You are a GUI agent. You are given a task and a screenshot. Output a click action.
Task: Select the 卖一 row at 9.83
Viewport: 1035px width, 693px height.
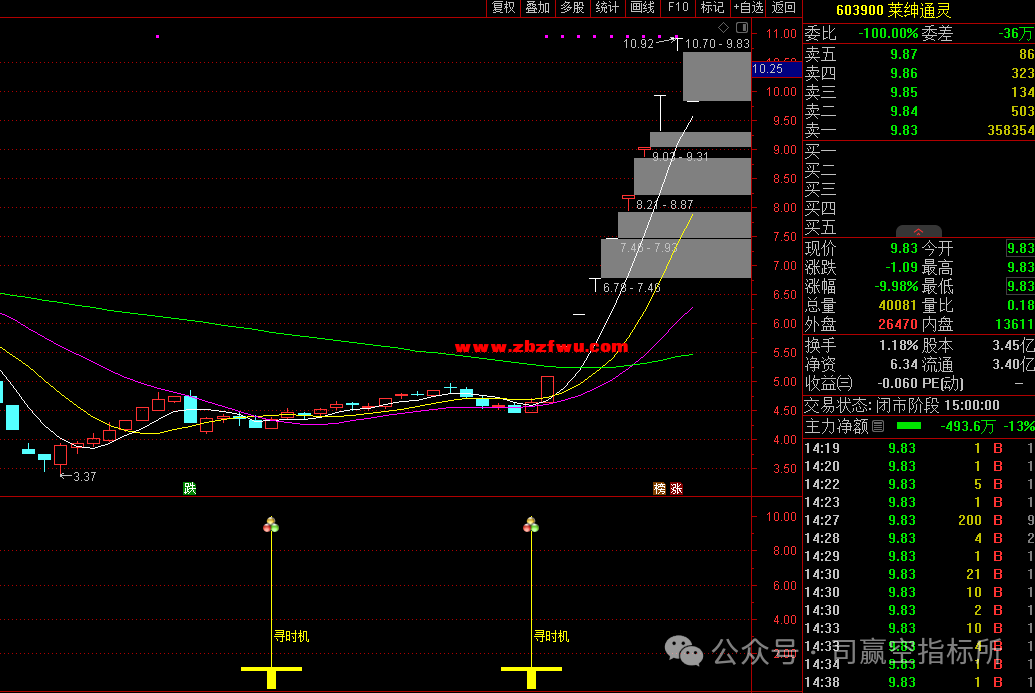click(x=919, y=130)
